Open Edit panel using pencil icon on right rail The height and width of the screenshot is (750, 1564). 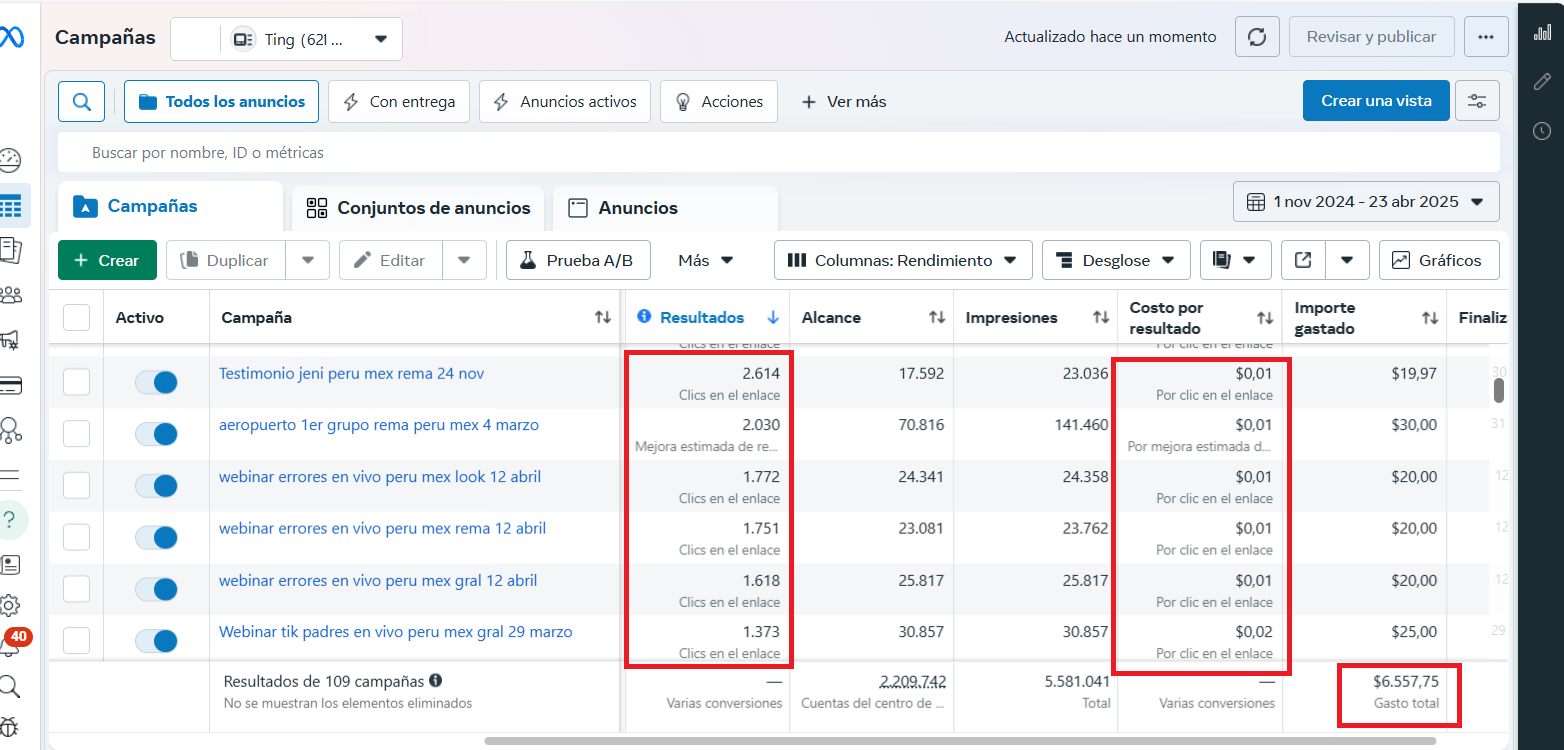[x=1542, y=81]
